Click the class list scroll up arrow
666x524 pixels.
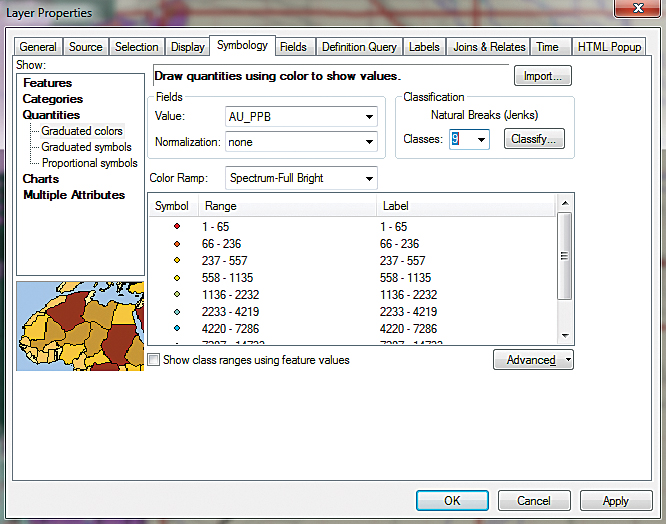click(x=565, y=203)
